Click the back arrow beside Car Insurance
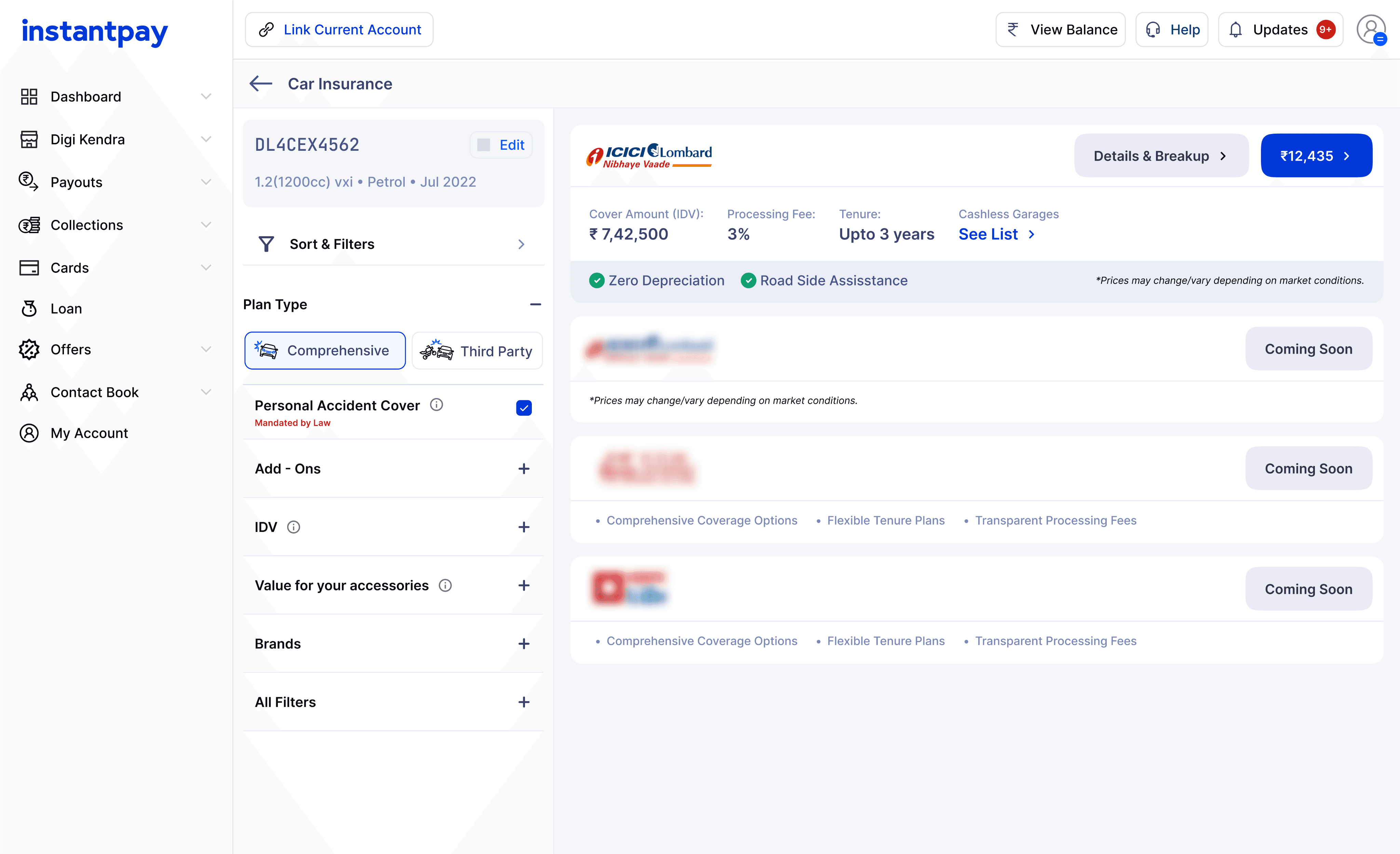Screen dimensions: 1400x854 [x=261, y=83]
